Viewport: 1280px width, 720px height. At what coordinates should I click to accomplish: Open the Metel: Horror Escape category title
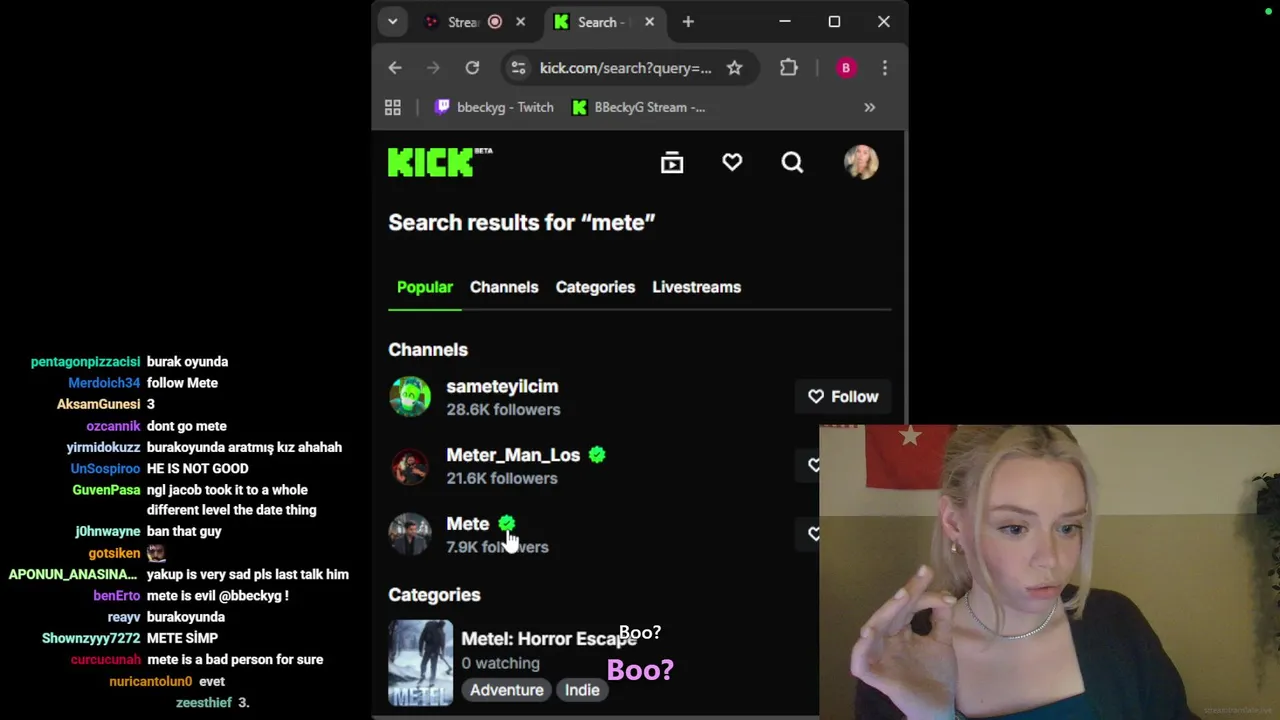pos(548,638)
